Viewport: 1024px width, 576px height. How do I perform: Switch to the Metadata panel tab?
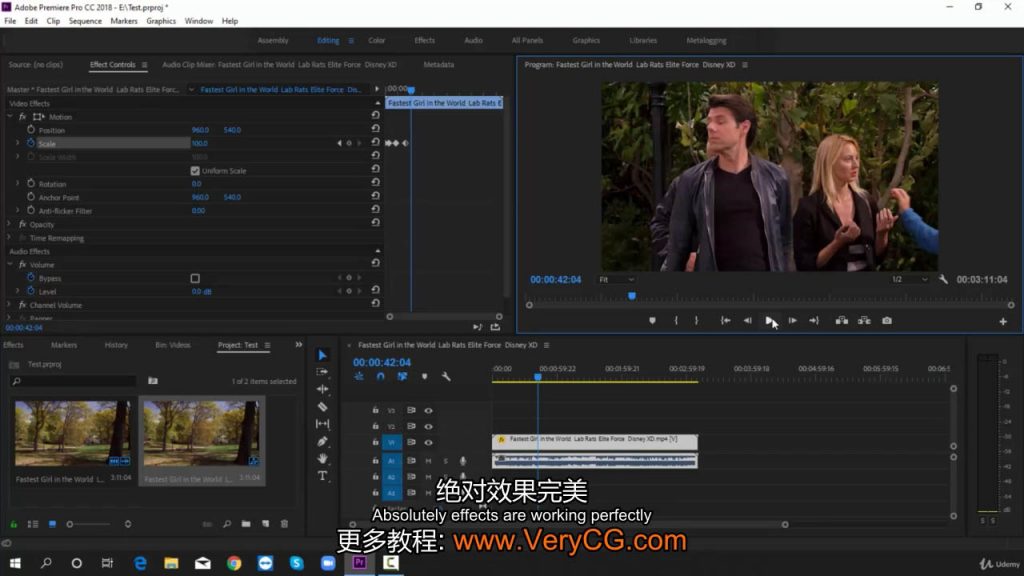tap(439, 65)
